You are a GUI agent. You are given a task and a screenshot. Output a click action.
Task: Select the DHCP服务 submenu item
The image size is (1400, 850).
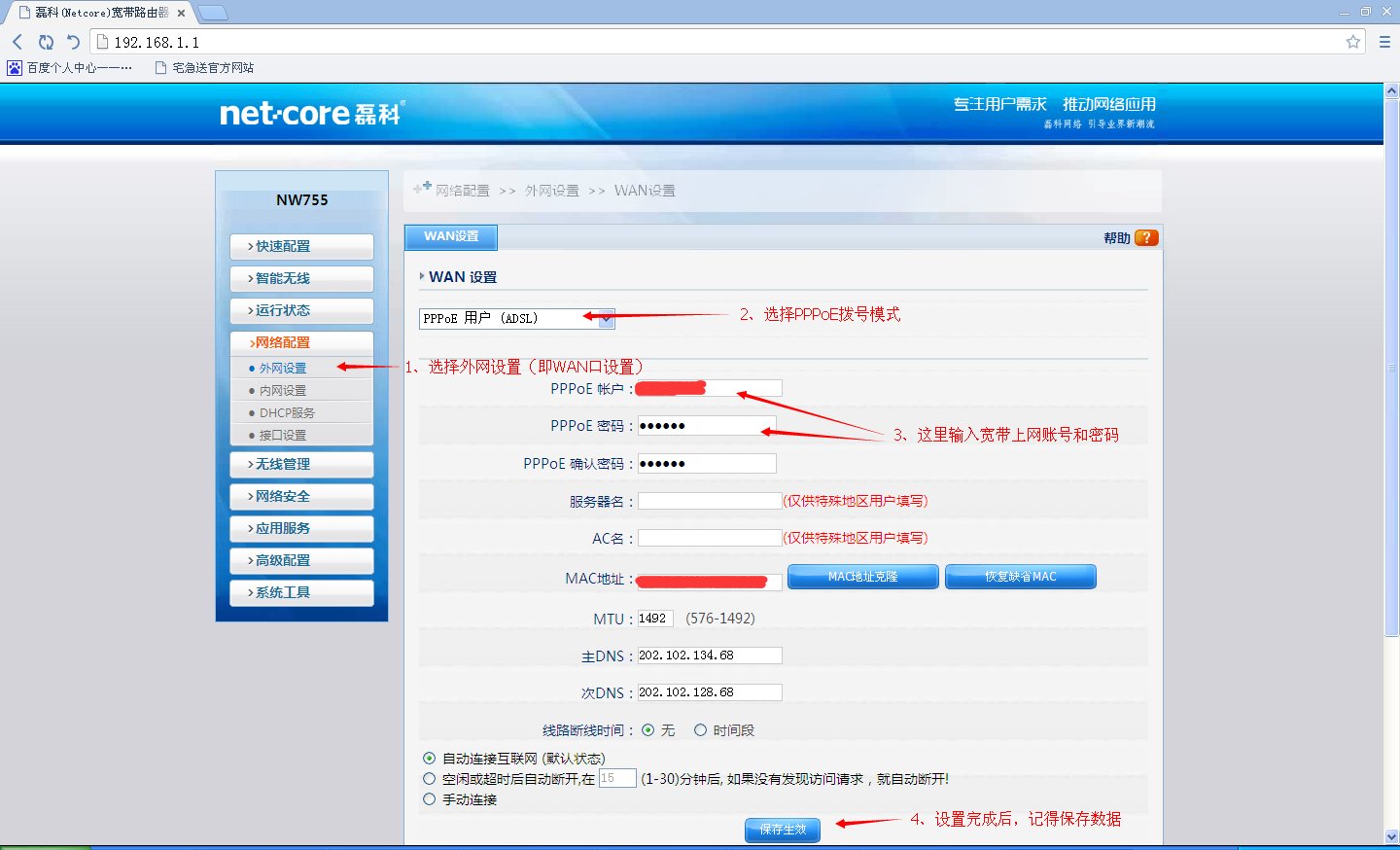click(287, 412)
